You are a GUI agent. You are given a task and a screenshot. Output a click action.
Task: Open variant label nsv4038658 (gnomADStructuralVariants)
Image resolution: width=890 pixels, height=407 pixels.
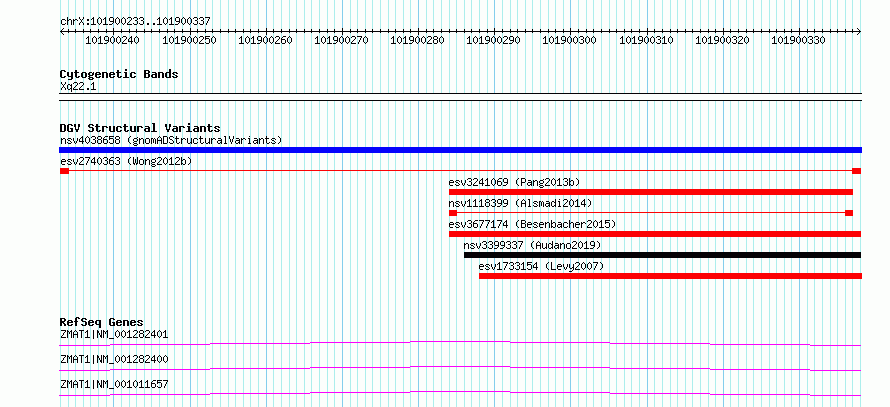(171, 140)
